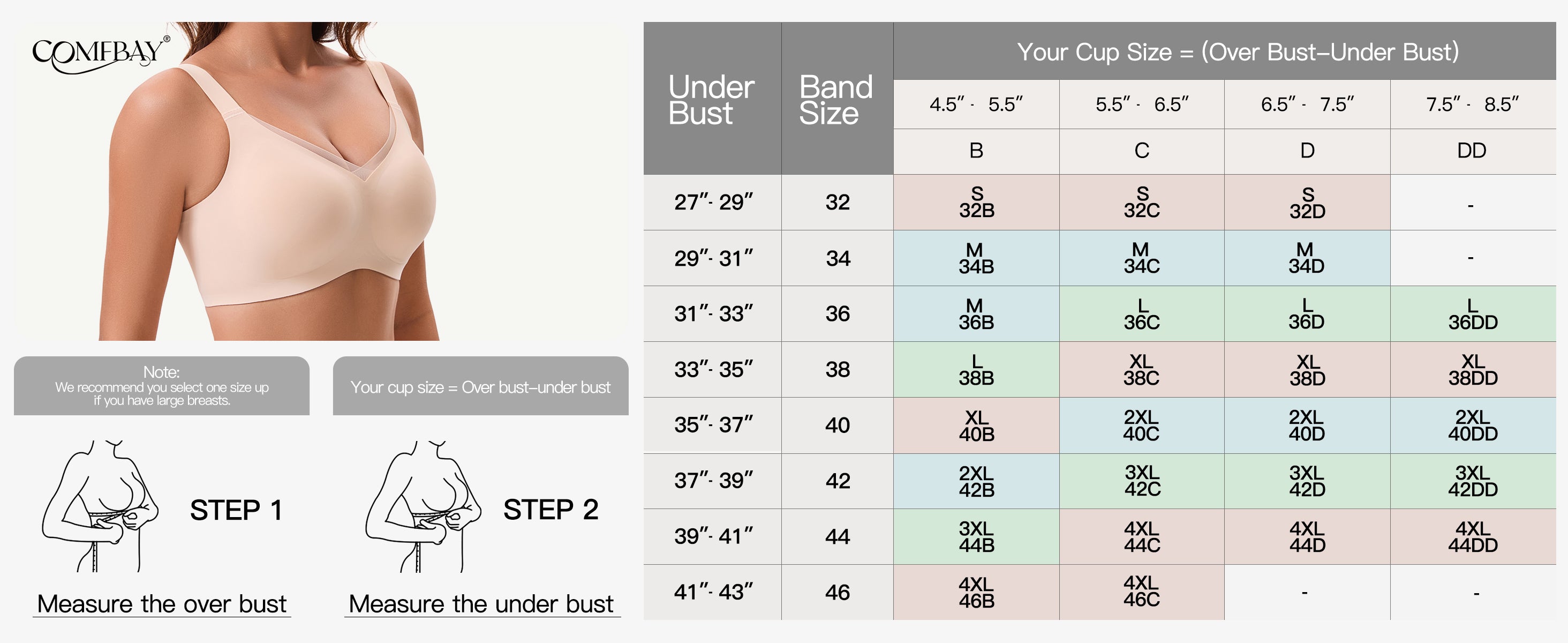Click the Band Size column header
The image size is (1568, 643).
click(836, 100)
